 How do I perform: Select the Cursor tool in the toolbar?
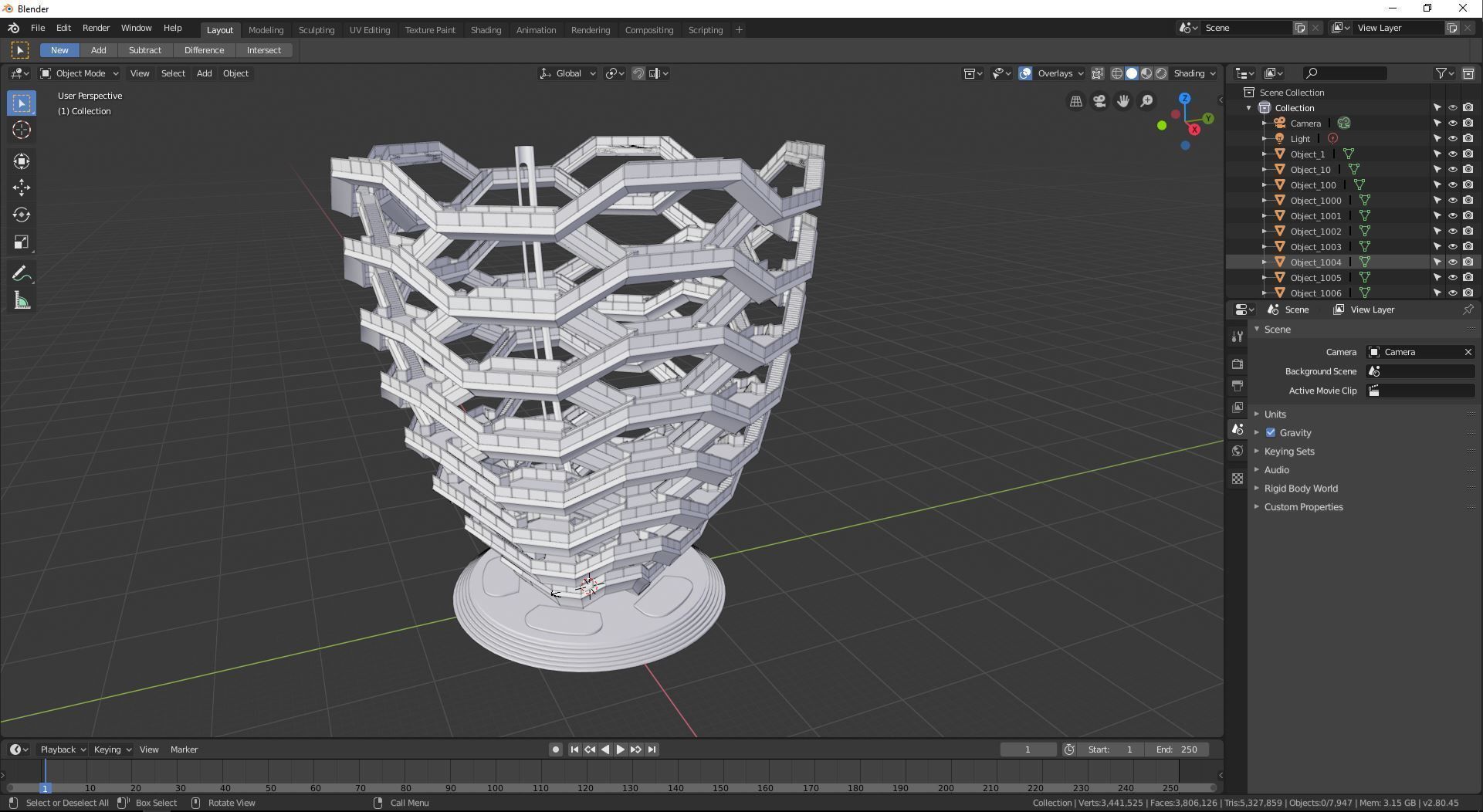pyautogui.click(x=22, y=130)
